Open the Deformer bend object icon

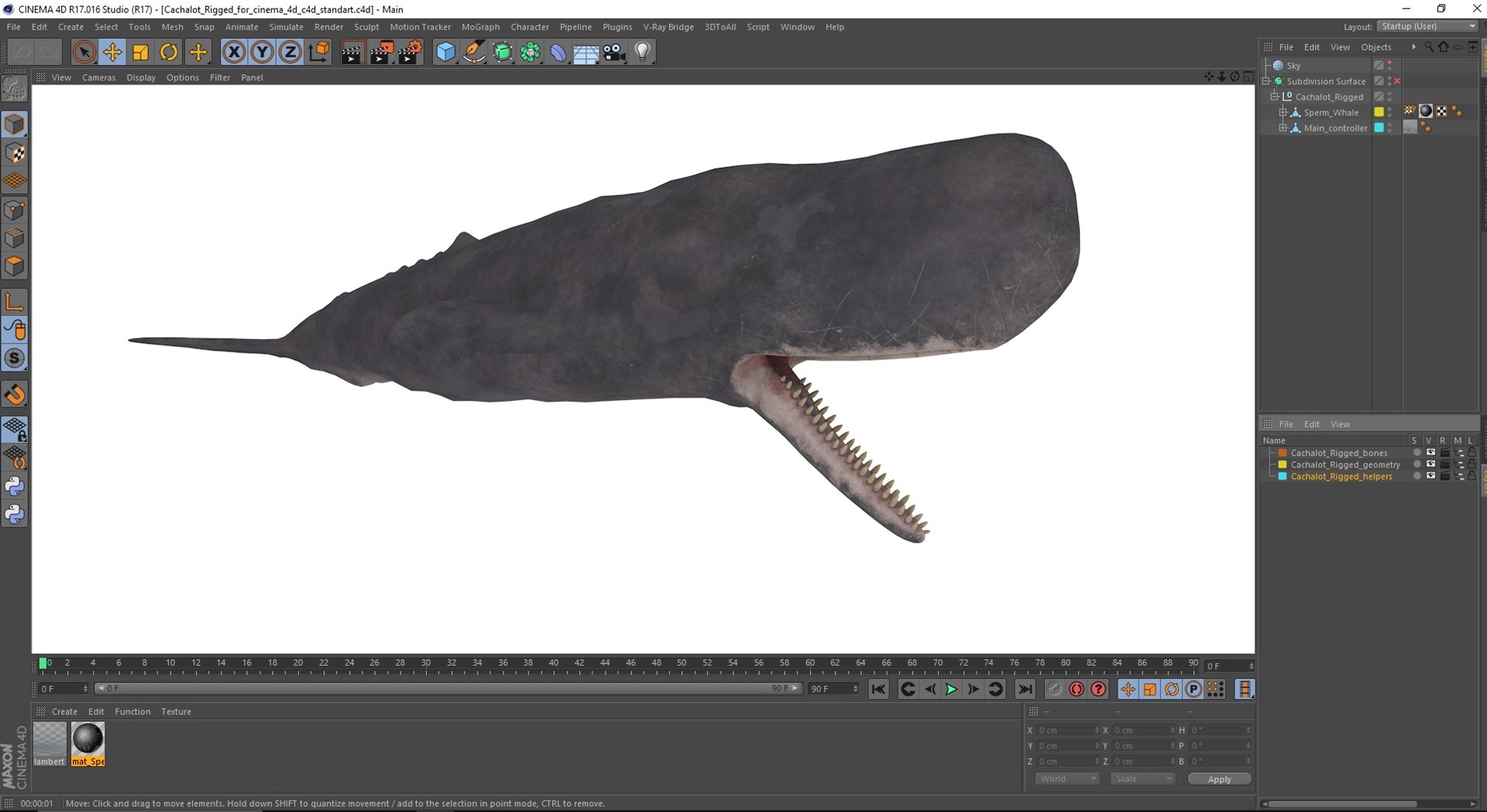click(558, 53)
